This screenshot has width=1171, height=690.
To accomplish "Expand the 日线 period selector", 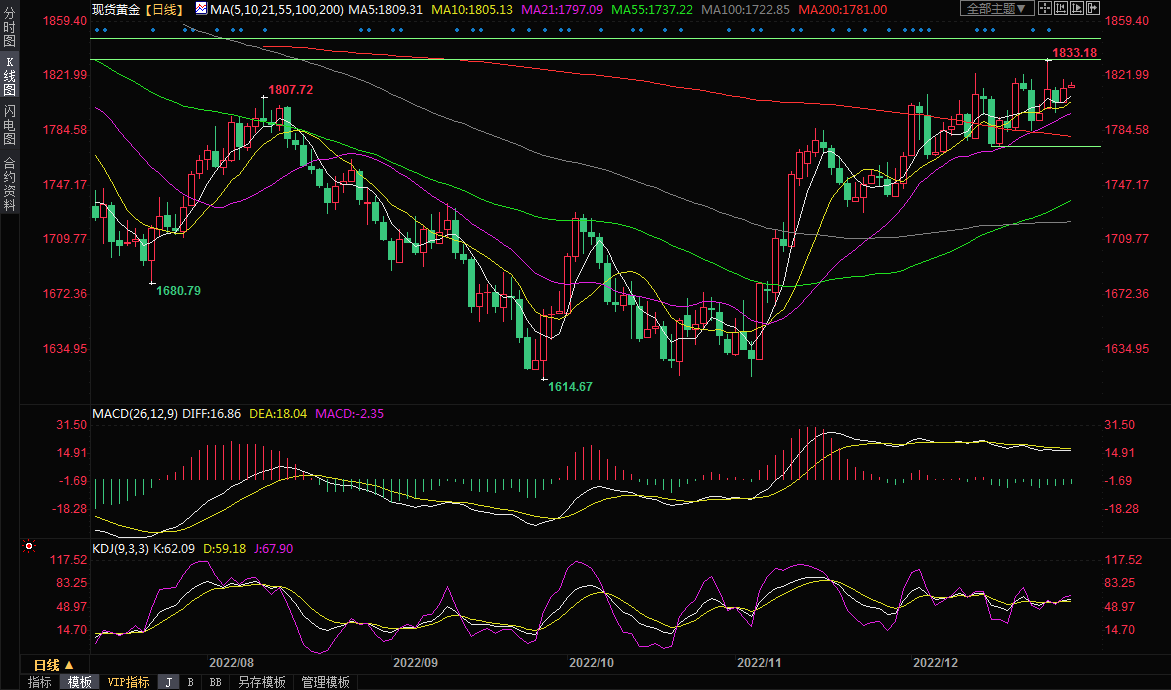I will click(x=54, y=665).
